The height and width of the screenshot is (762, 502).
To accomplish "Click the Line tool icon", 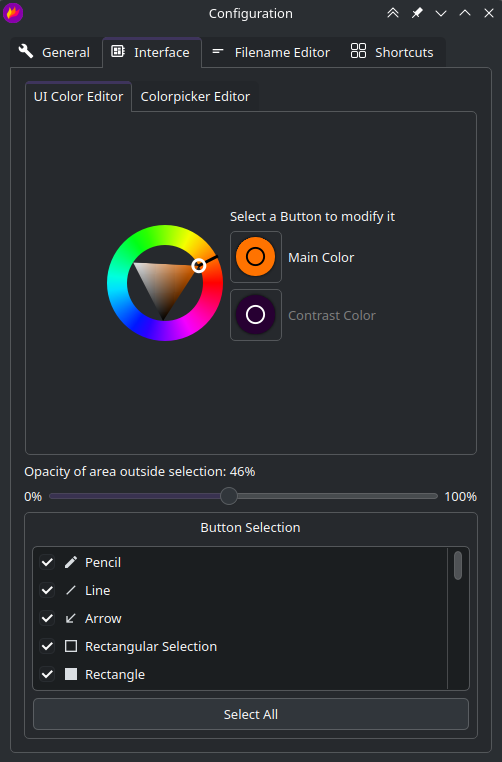I will (71, 590).
